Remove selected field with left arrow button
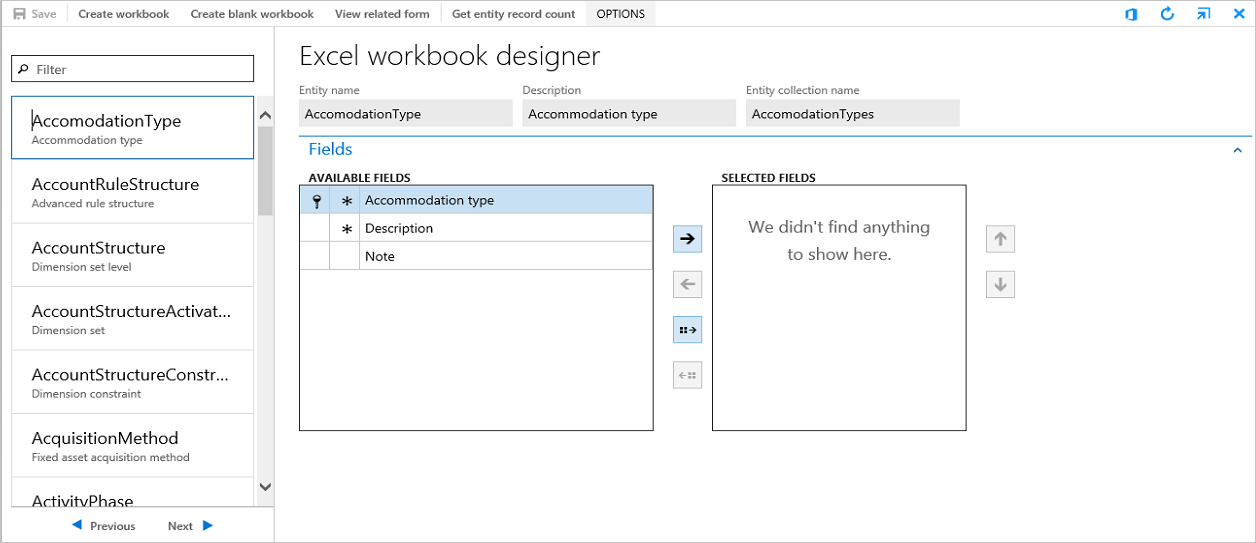The image size is (1256, 543). click(687, 284)
